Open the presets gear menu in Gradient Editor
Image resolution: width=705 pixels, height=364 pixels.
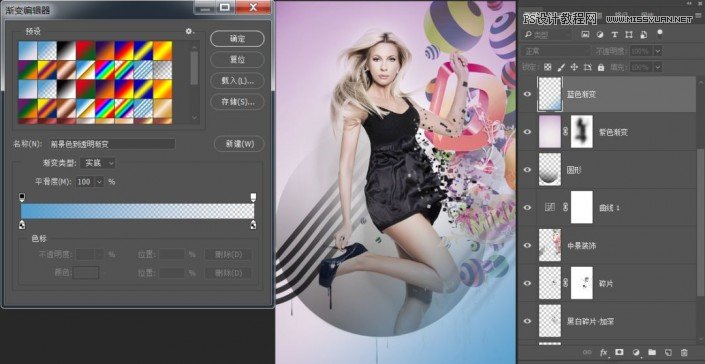pyautogui.click(x=189, y=31)
